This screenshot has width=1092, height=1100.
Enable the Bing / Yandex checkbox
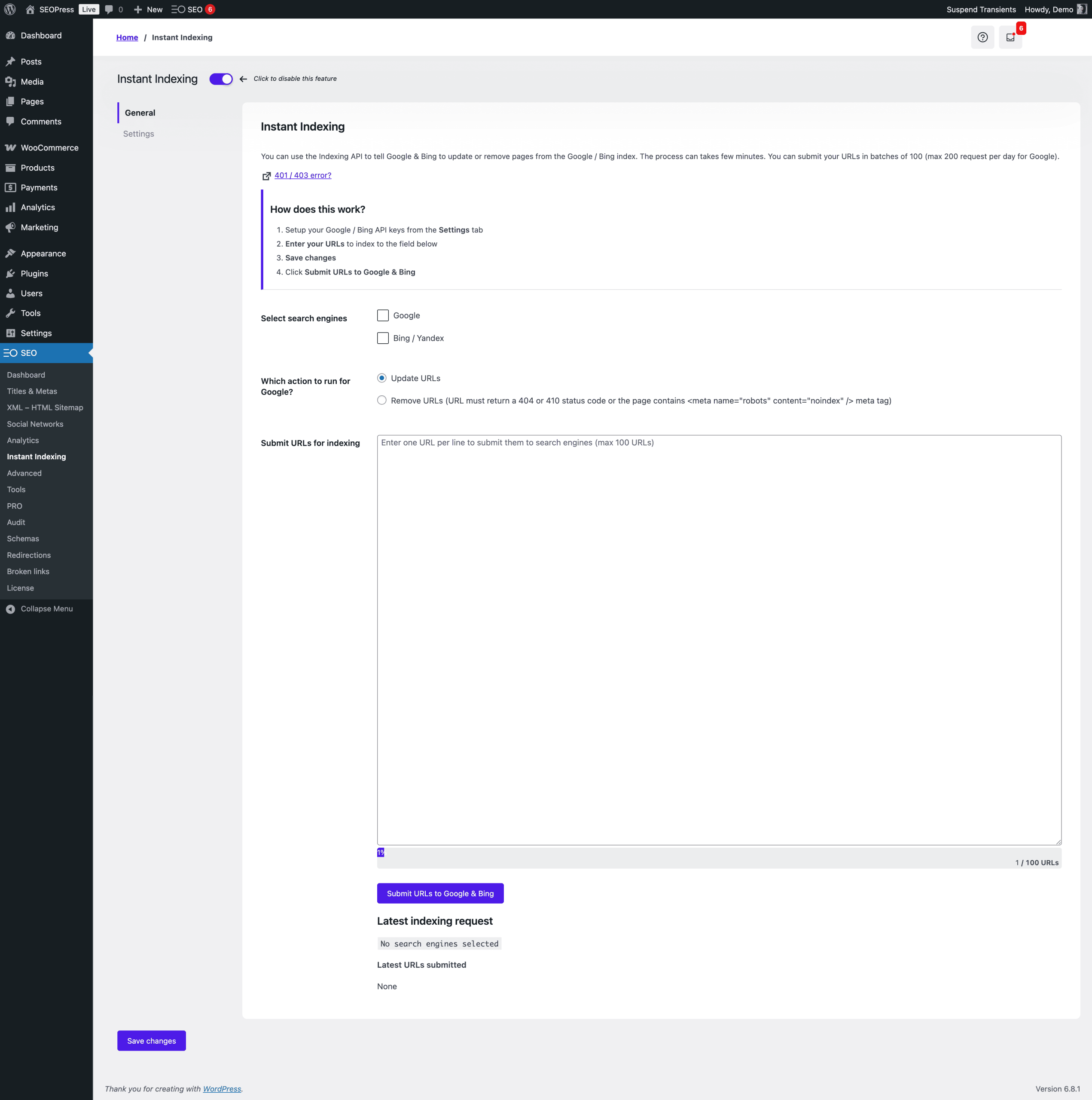click(383, 338)
